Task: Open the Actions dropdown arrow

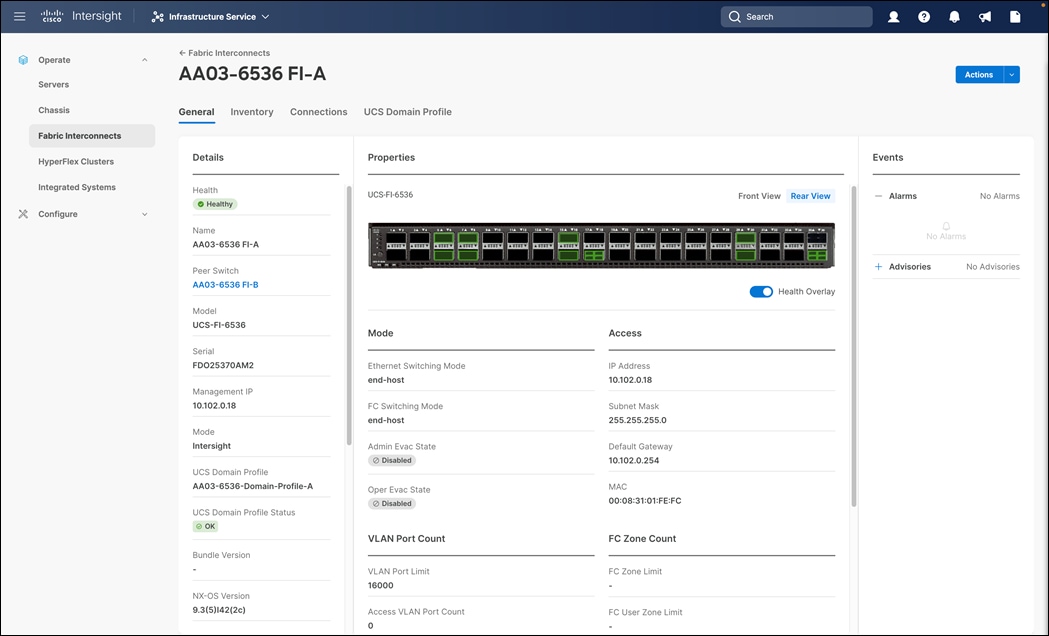Action: 1011,74
